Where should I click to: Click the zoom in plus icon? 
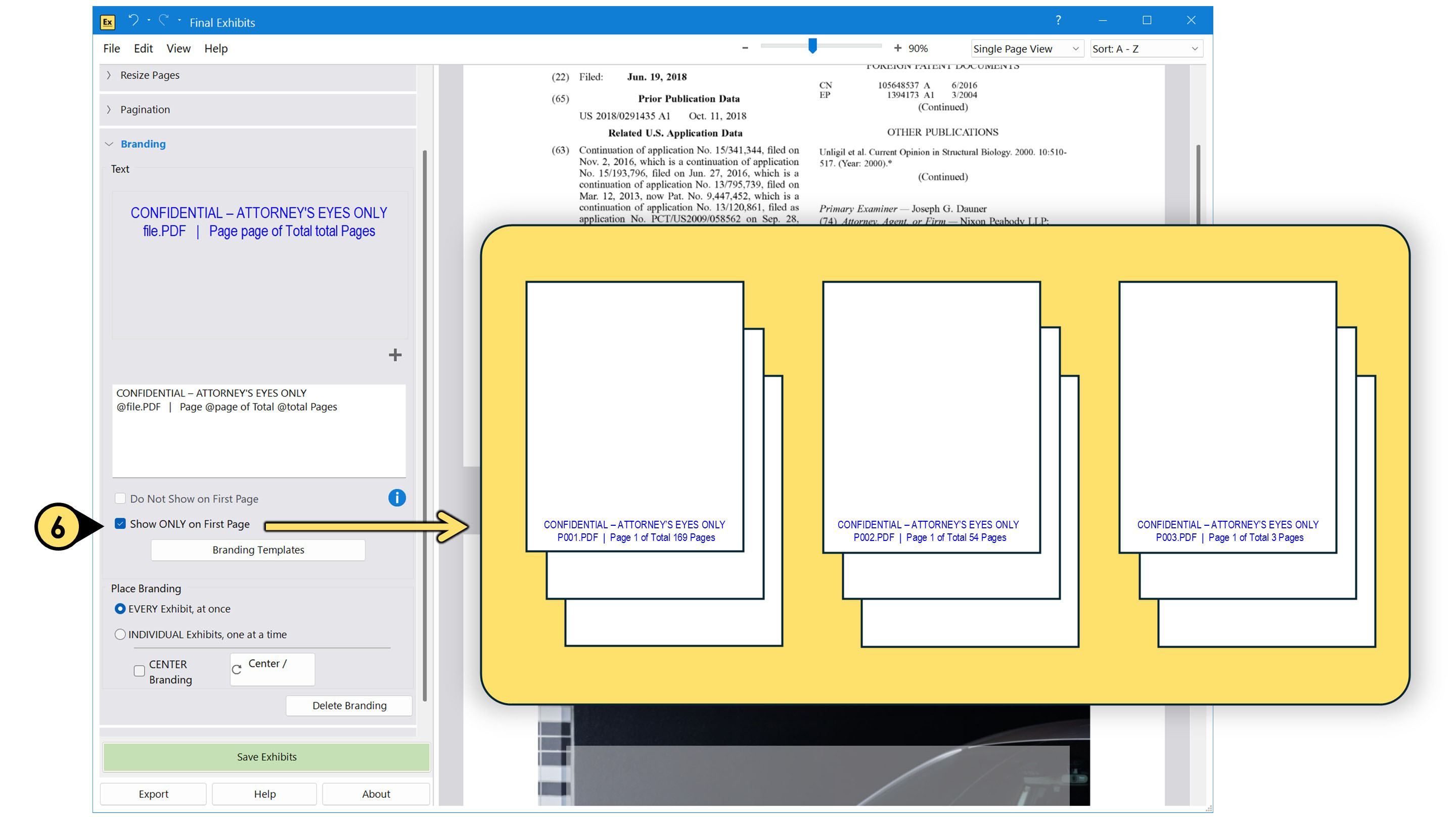point(897,48)
